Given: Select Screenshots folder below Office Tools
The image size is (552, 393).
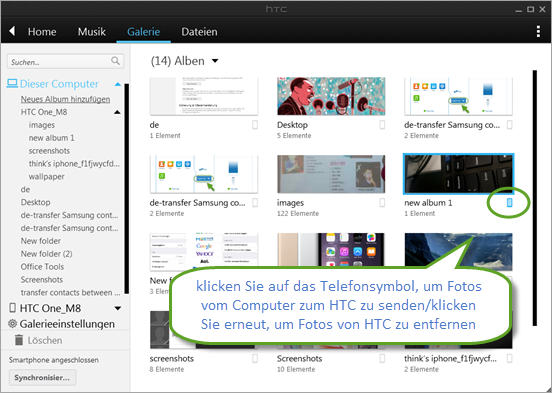Looking at the screenshot, I should tap(42, 280).
